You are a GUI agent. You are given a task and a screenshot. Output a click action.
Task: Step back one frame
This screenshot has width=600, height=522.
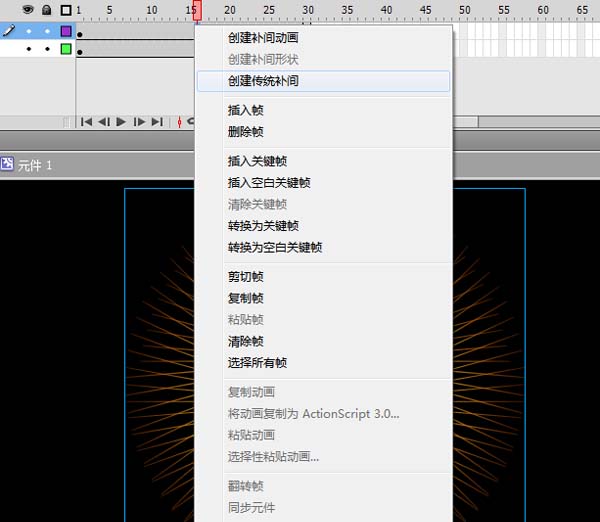pyautogui.click(x=104, y=122)
